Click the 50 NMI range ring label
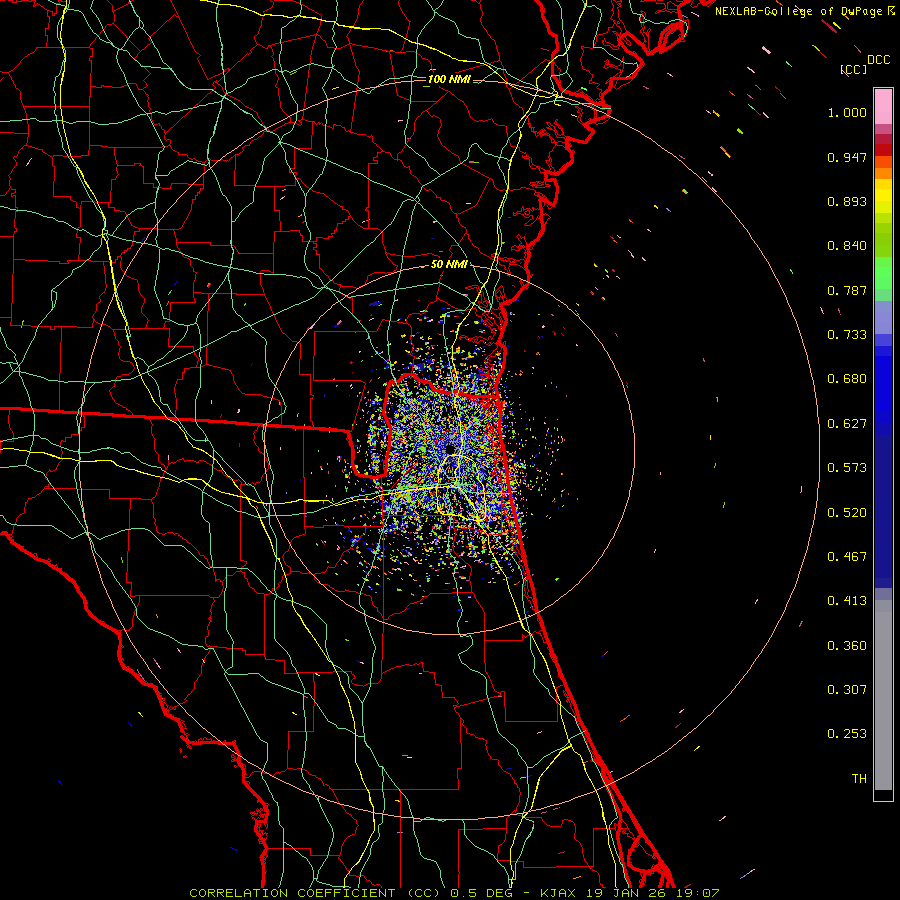The height and width of the screenshot is (900, 900). point(449,265)
